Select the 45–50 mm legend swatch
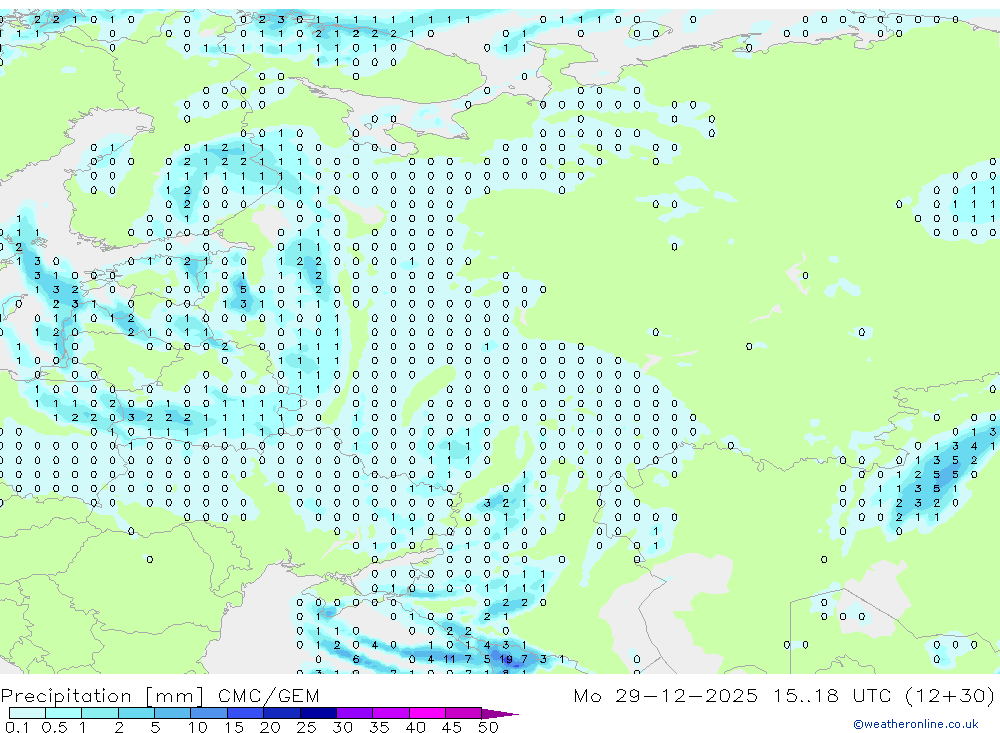Viewport: 1000px width, 733px height. [x=464, y=713]
